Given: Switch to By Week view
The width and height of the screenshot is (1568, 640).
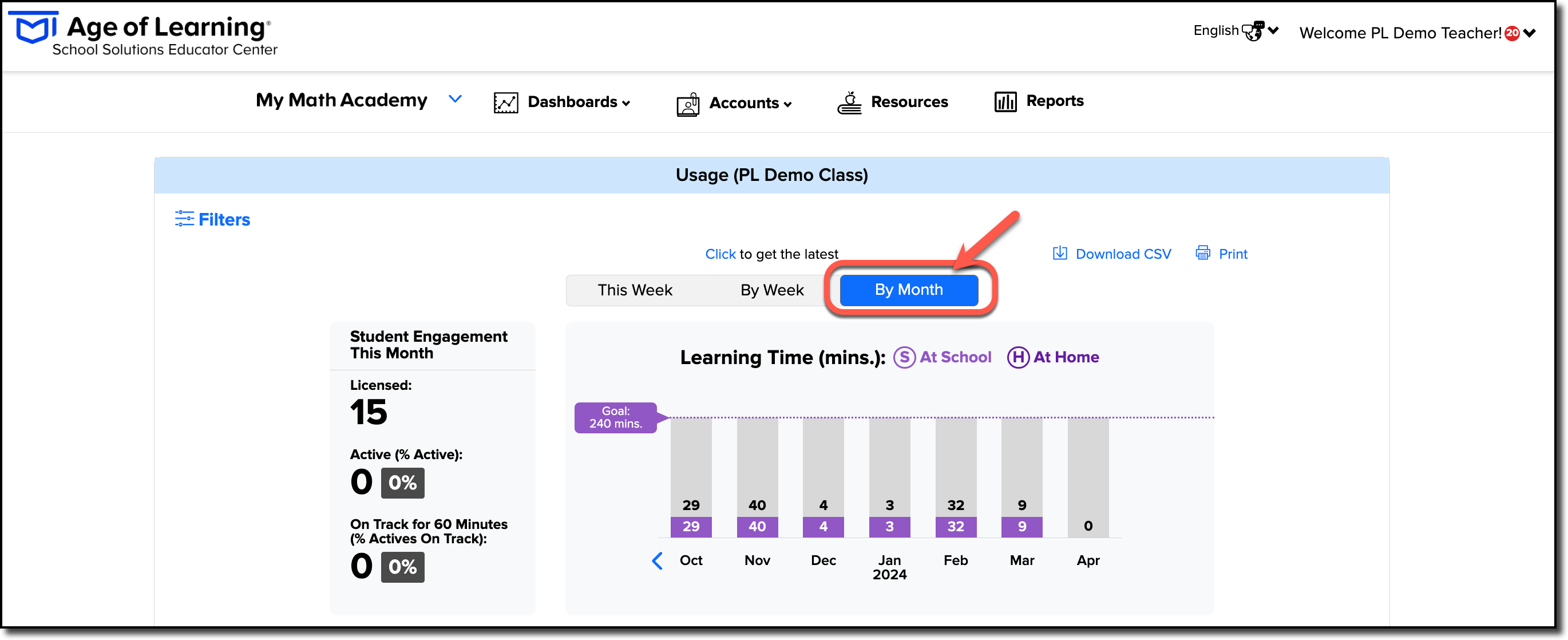Looking at the screenshot, I should coord(772,290).
